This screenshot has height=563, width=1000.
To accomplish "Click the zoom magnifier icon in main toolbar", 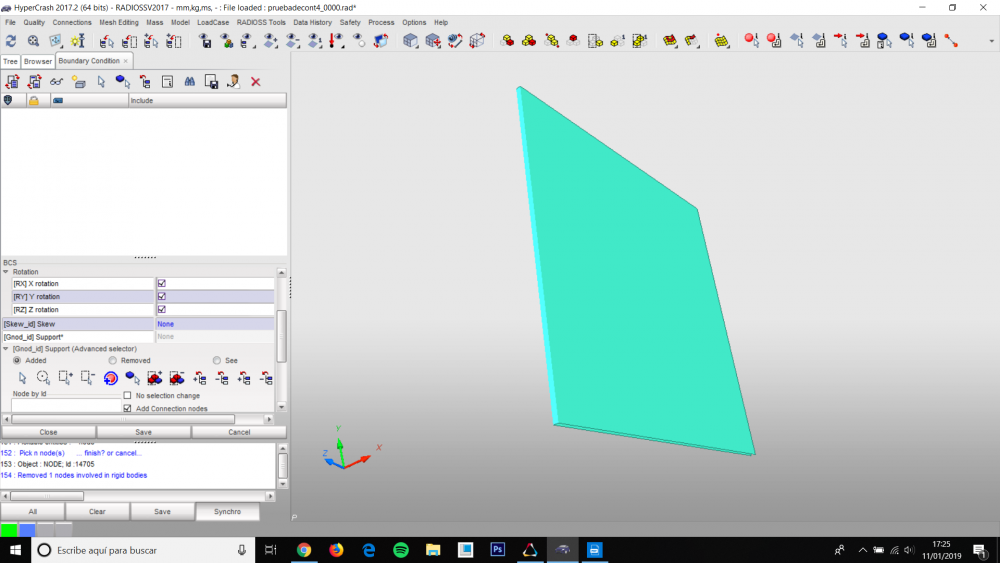I will click(33, 41).
